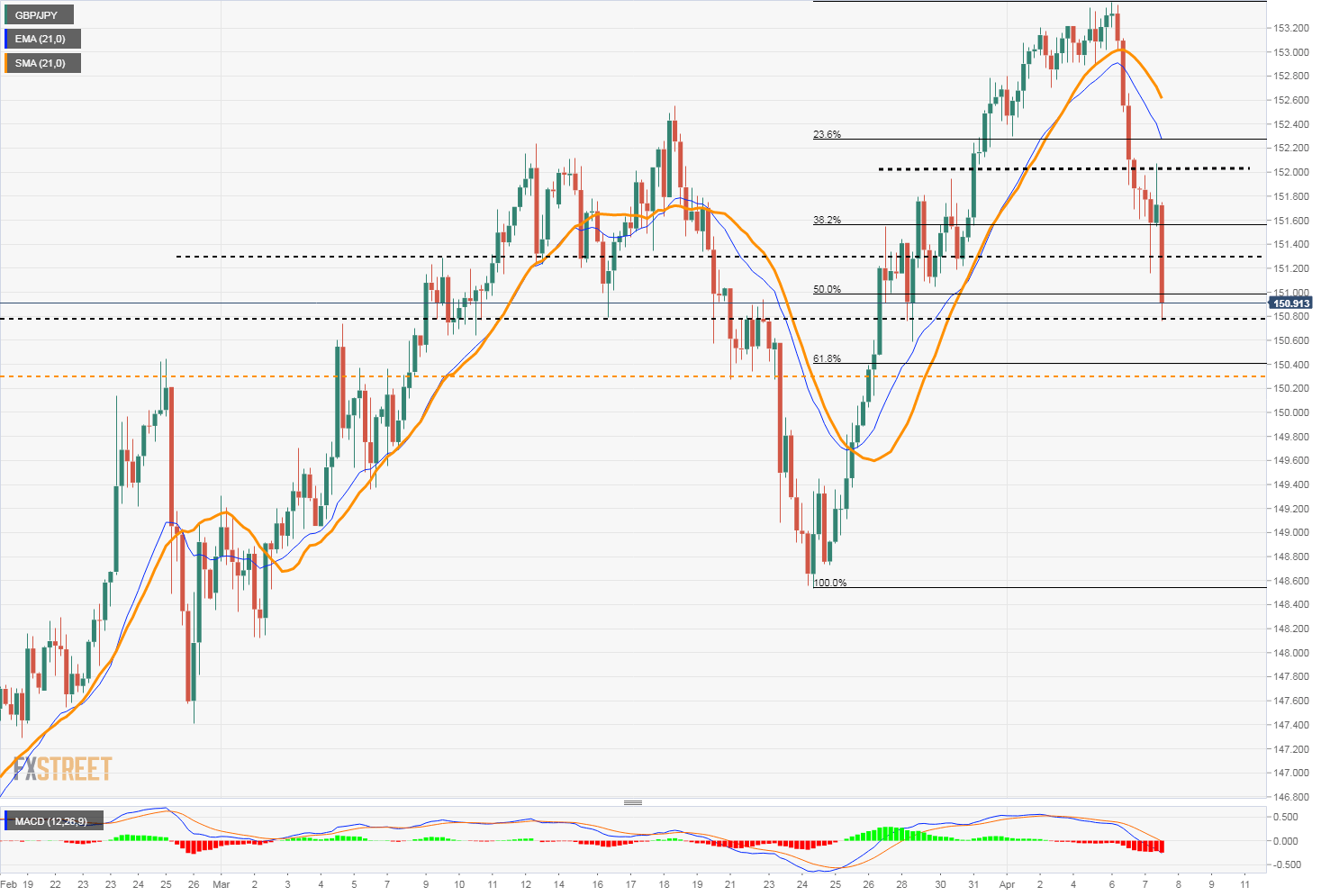Click the 30 date label on time axis
Viewport: 1330px width, 896px height.
click(x=940, y=884)
